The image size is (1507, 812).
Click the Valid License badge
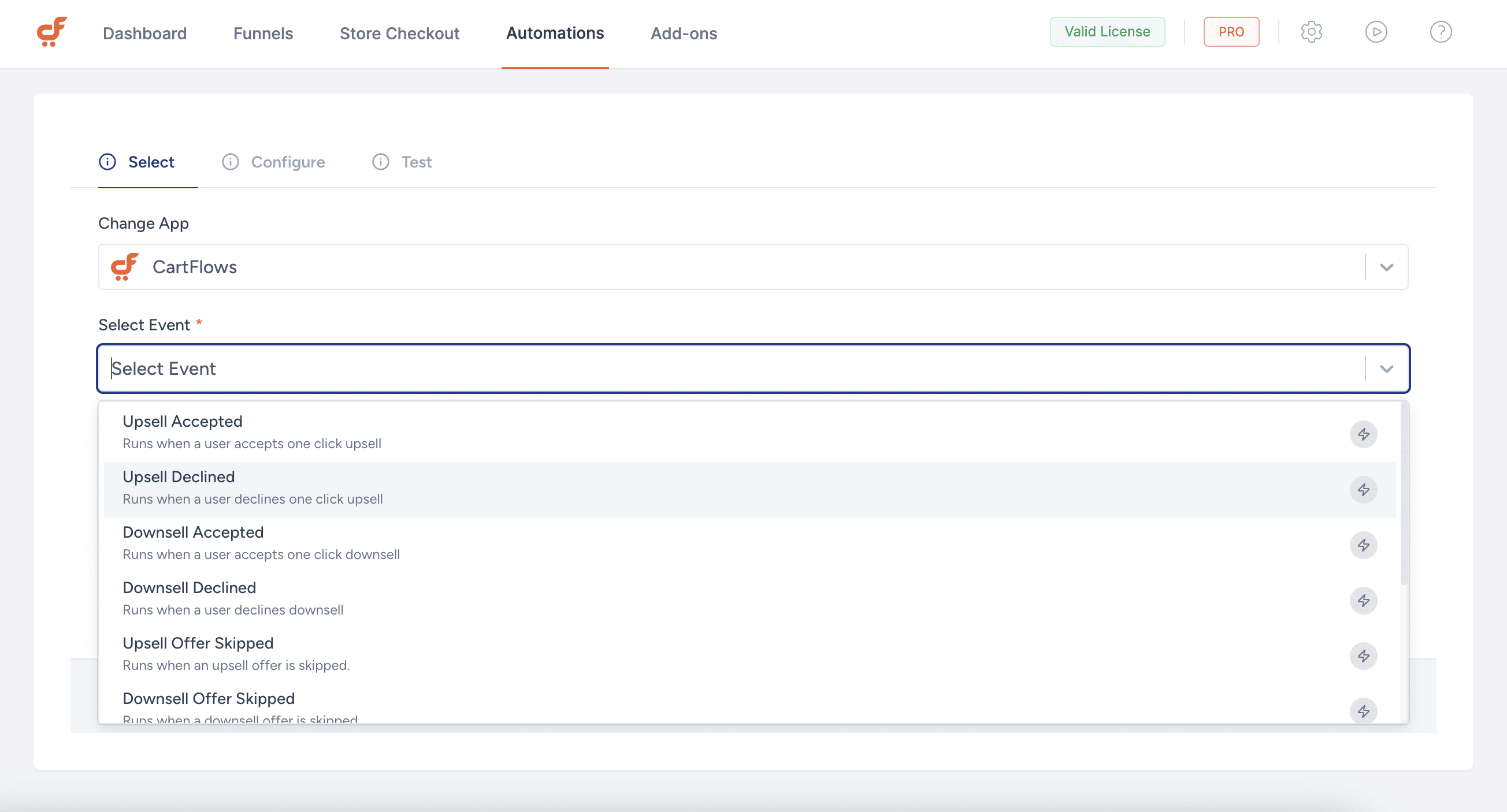1107,32
